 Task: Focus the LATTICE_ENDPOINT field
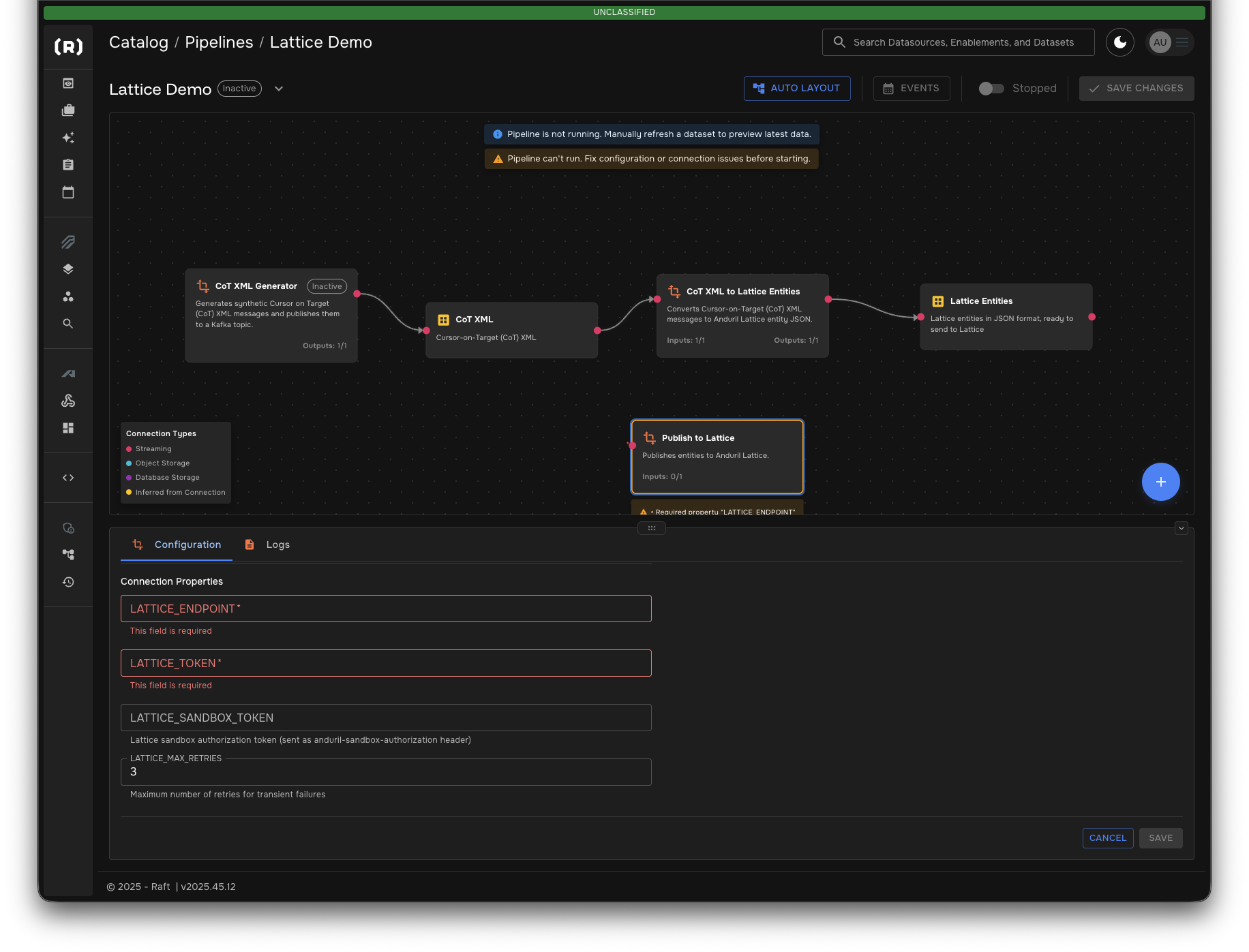coord(386,609)
